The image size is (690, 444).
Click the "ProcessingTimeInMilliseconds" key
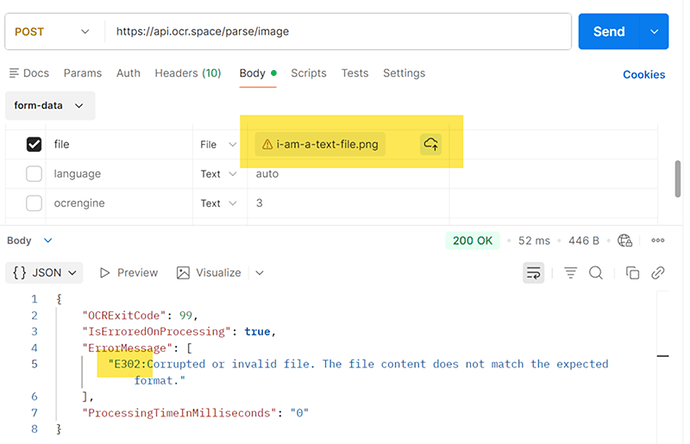179,413
